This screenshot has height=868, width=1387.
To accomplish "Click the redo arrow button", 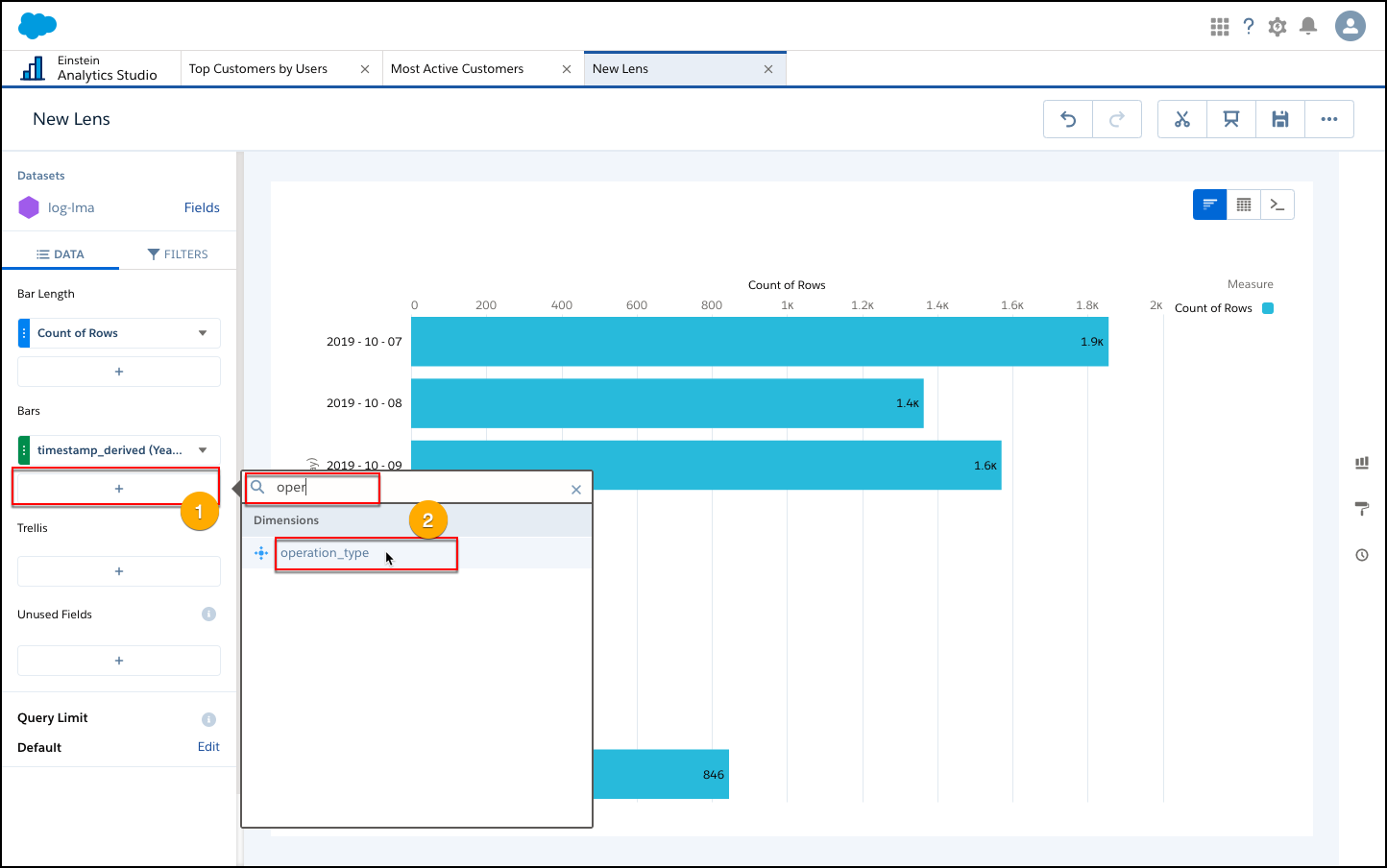I will pos(1117,119).
